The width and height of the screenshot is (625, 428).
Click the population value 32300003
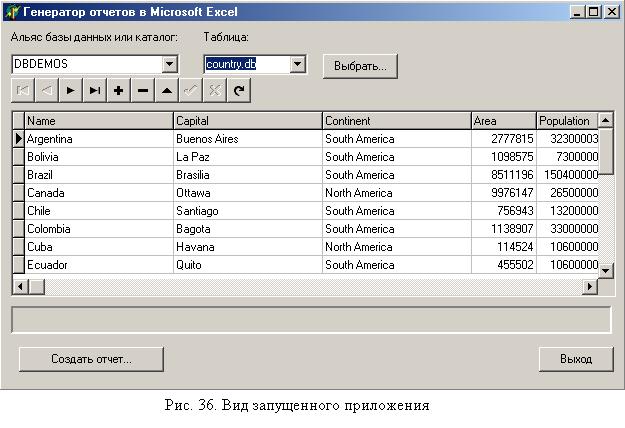(567, 139)
